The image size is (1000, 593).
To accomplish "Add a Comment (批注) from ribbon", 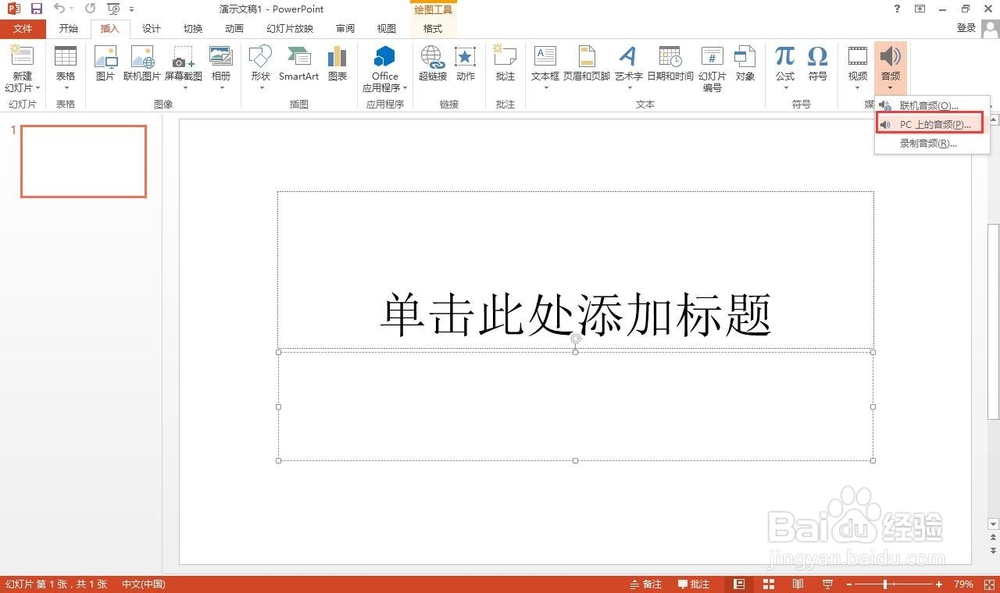I will pos(505,64).
